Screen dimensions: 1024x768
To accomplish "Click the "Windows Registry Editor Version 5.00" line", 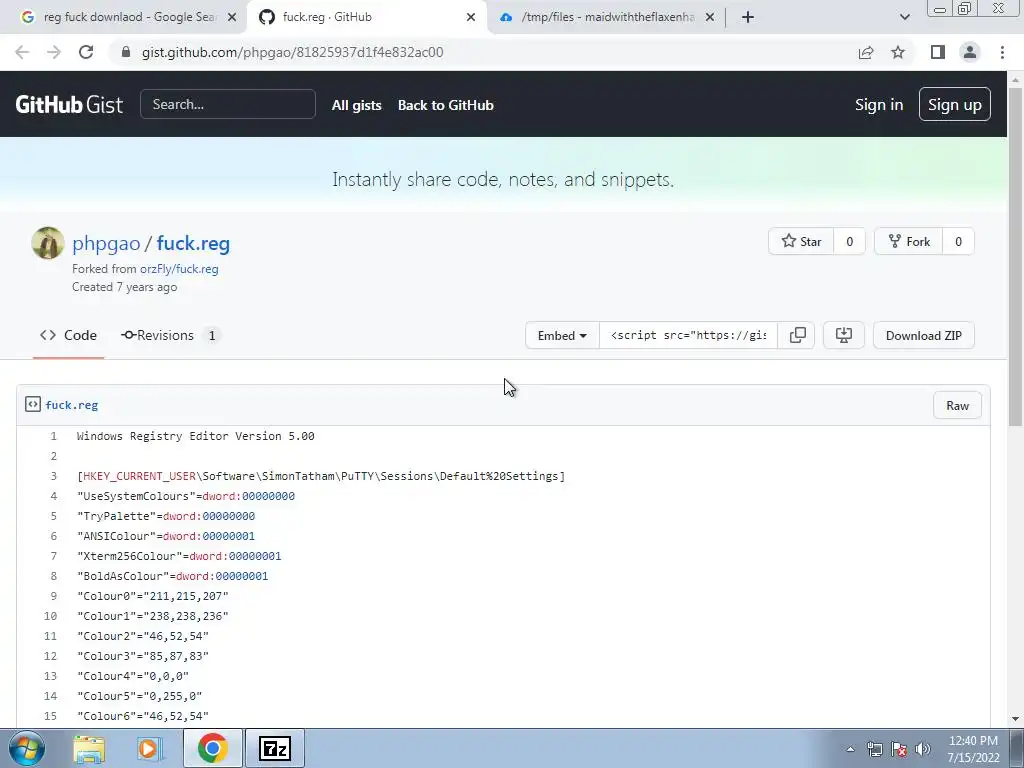I will tap(195, 436).
